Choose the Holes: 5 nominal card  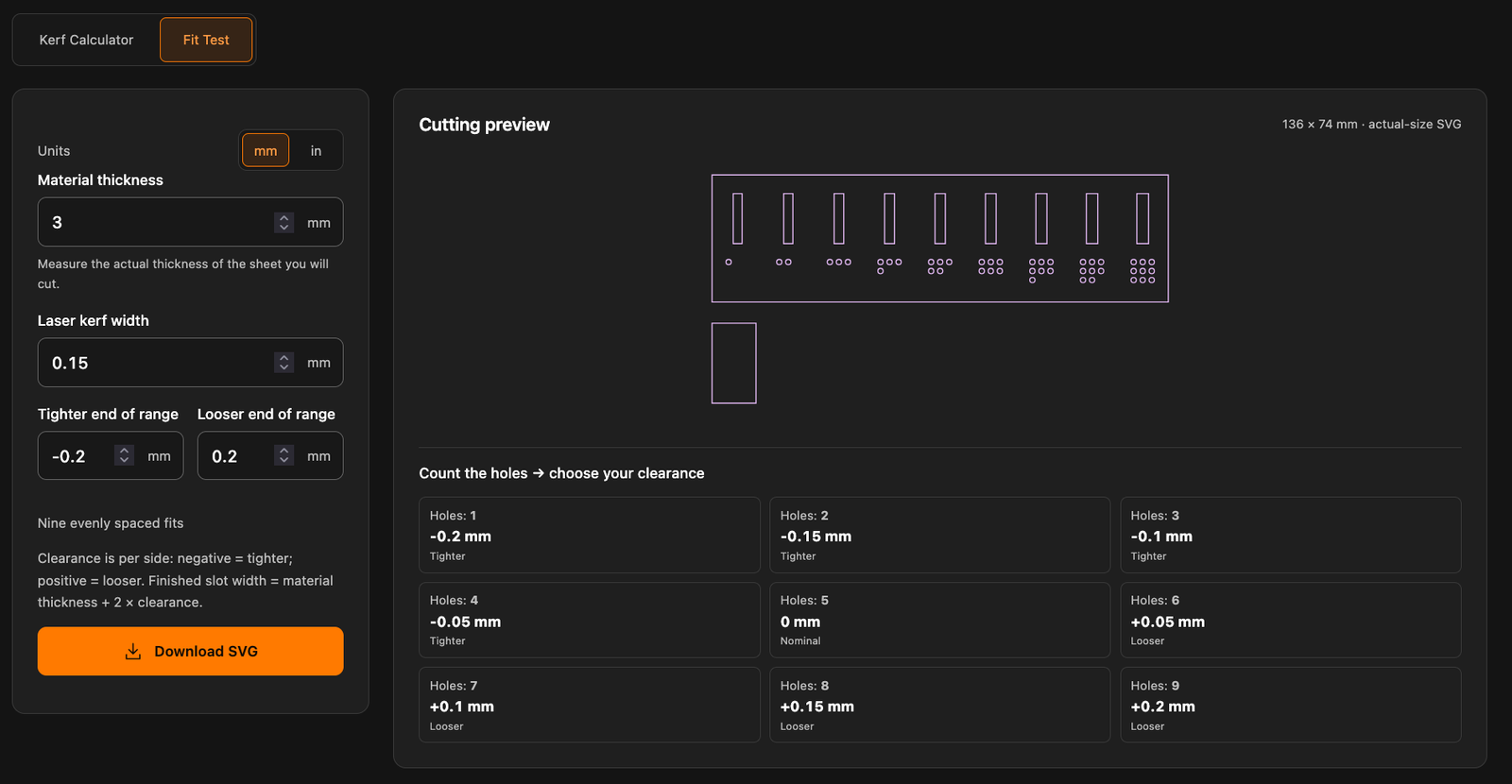940,620
